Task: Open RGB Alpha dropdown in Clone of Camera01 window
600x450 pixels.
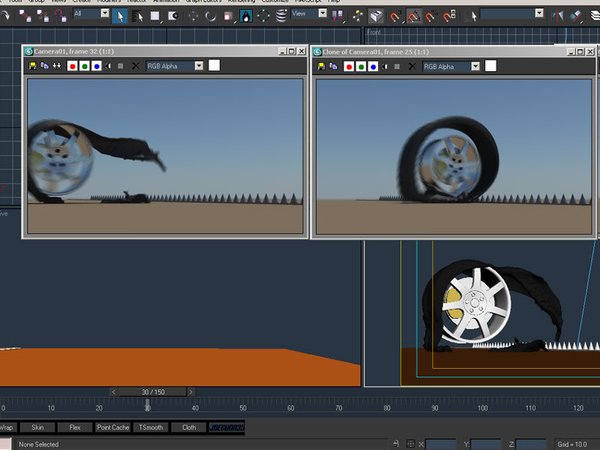Action: pyautogui.click(x=475, y=66)
